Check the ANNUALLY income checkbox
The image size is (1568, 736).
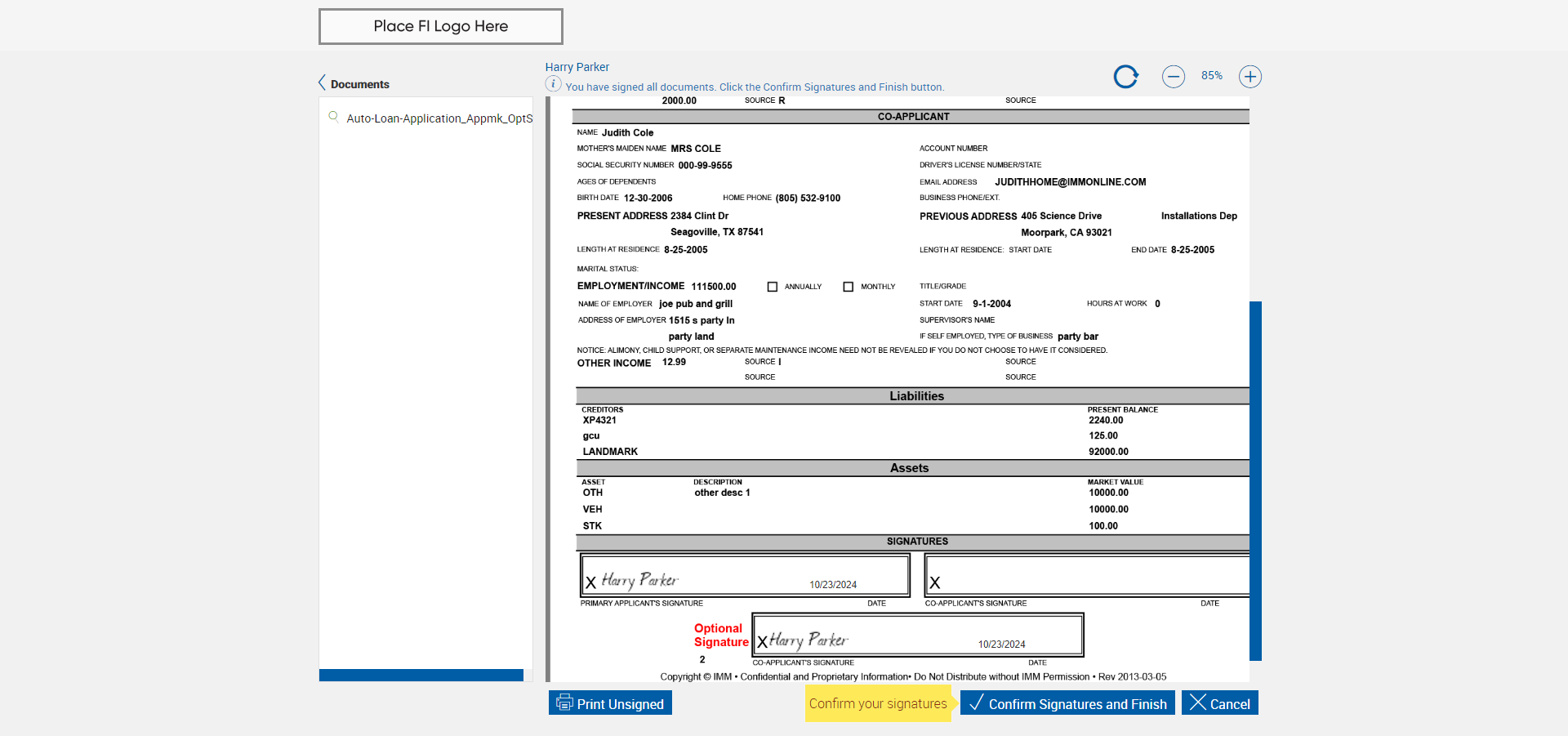pos(773,287)
